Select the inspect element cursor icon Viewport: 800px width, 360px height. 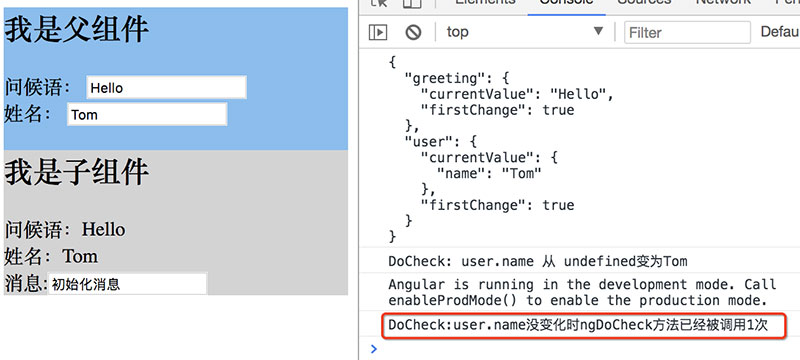[x=380, y=3]
